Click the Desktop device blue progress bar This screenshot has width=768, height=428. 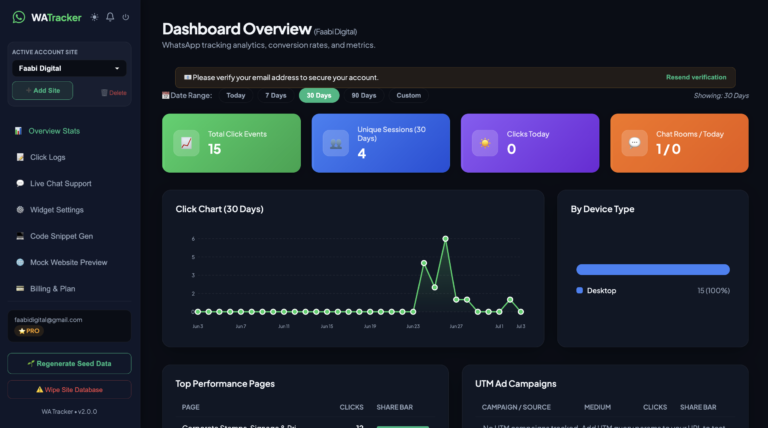click(653, 269)
